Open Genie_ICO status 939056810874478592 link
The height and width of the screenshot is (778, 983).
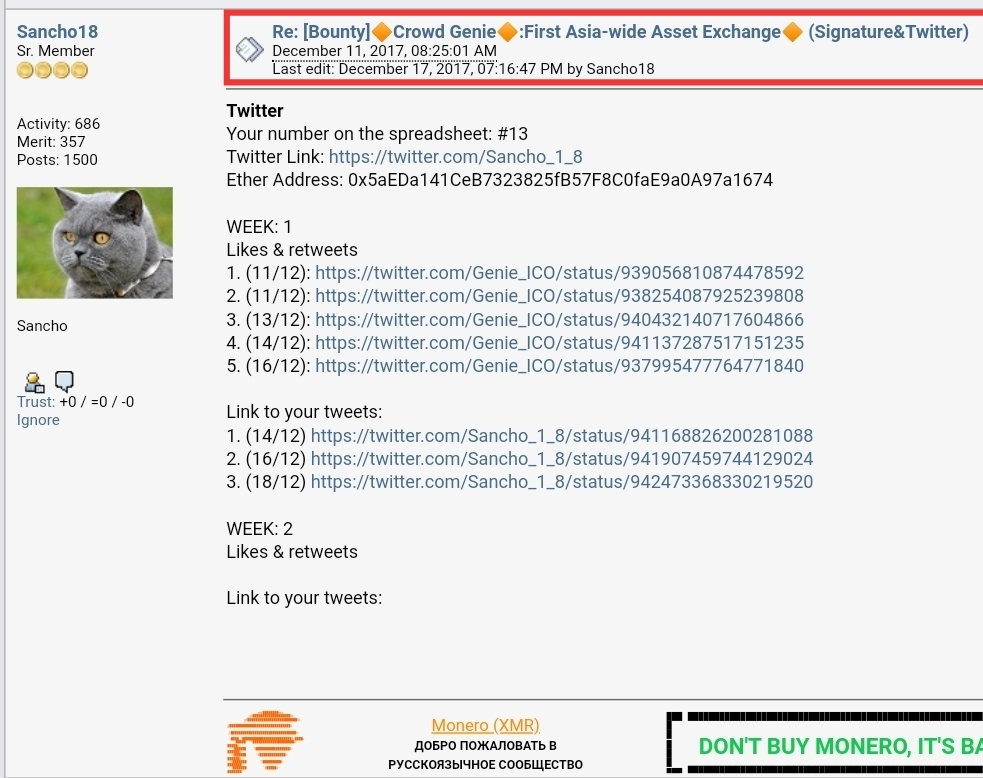click(x=559, y=273)
